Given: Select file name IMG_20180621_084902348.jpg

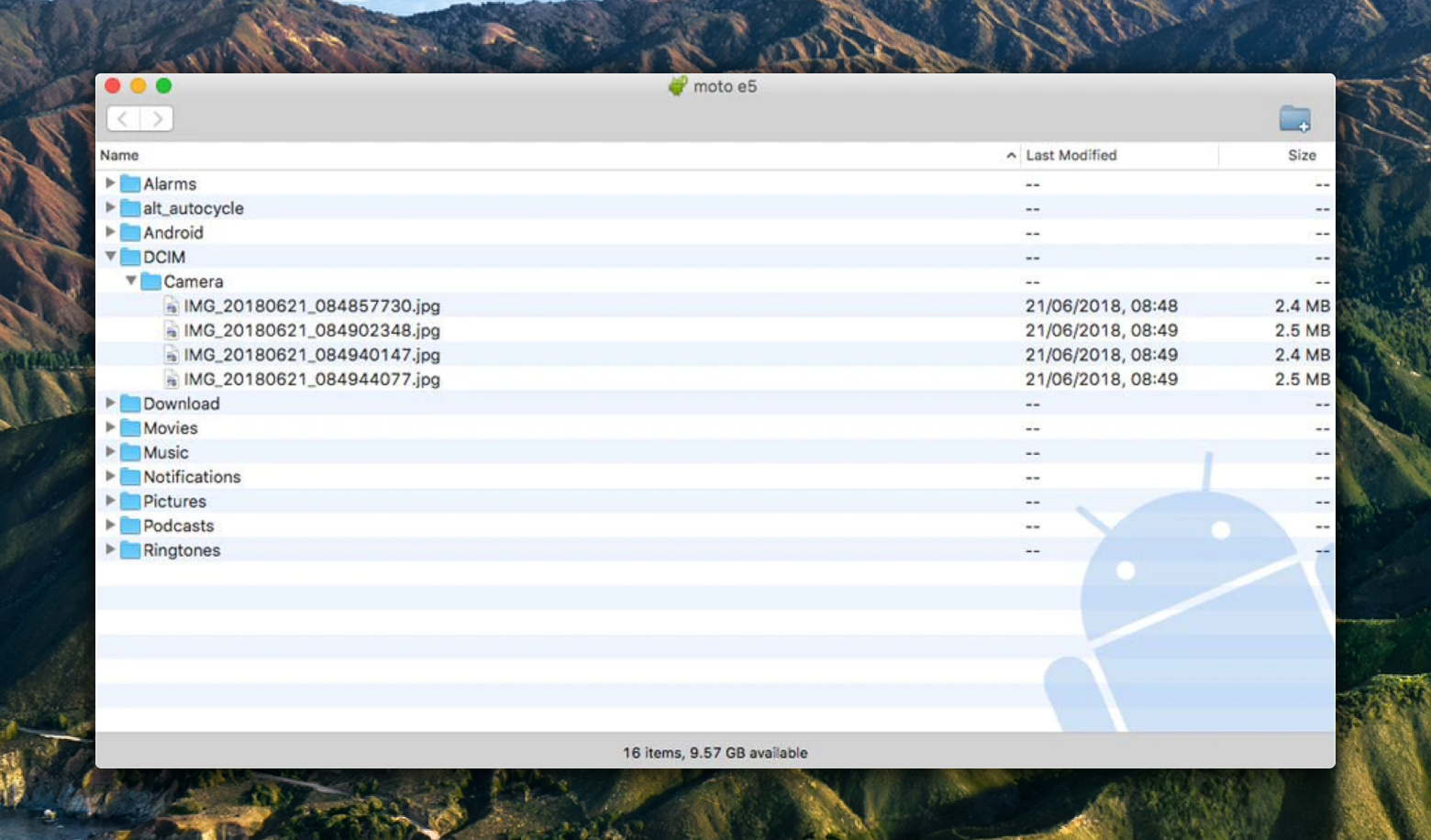Looking at the screenshot, I should tap(312, 330).
